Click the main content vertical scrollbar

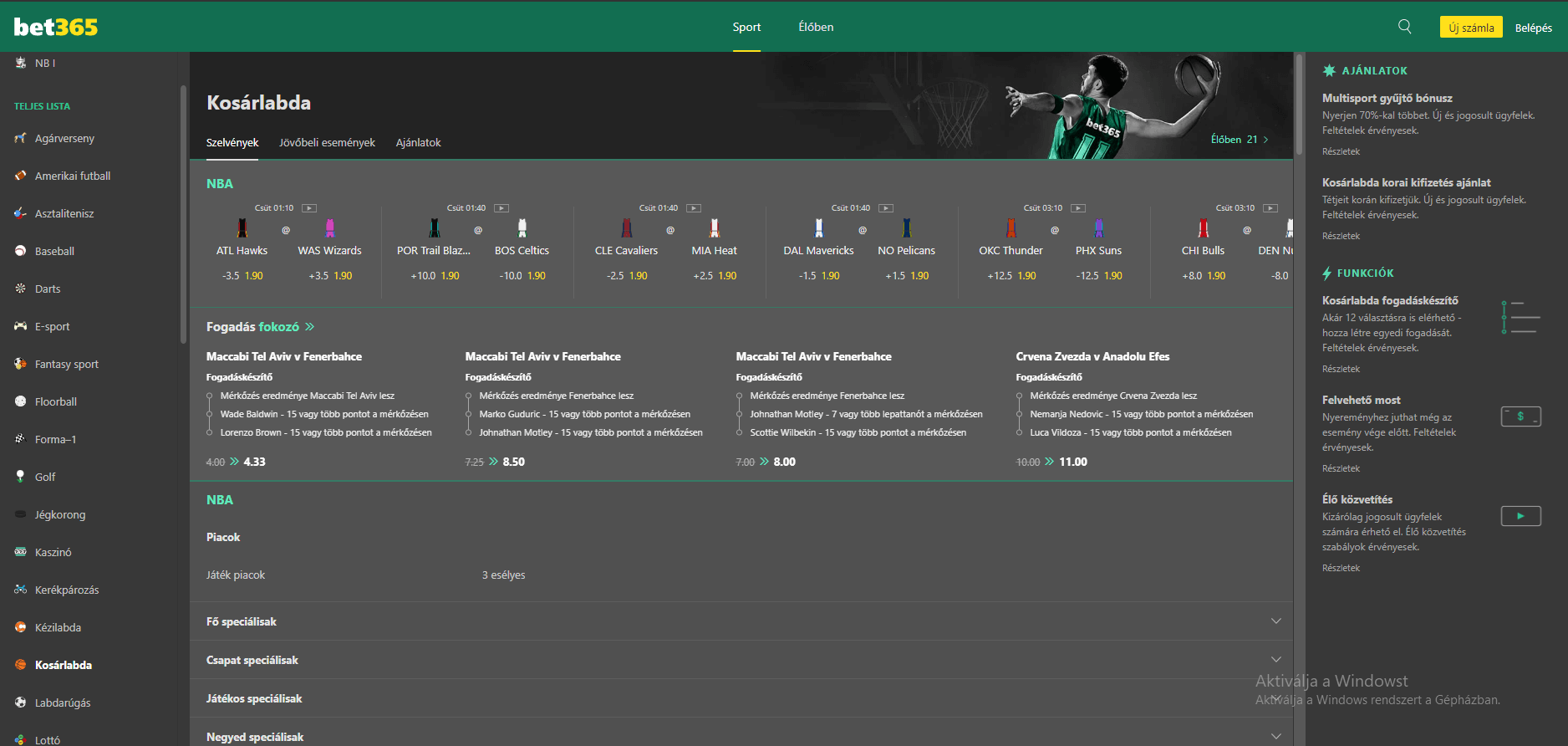click(x=1299, y=105)
